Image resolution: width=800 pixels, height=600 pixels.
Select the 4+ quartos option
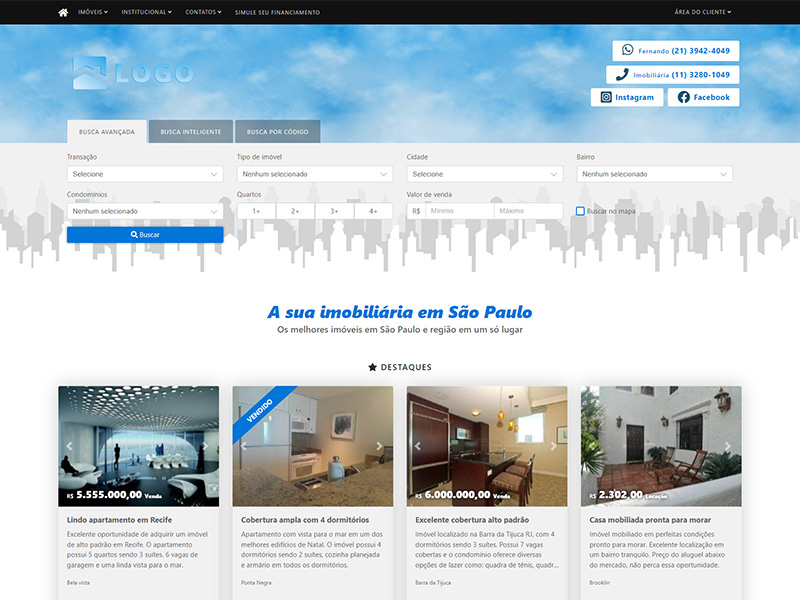(373, 211)
